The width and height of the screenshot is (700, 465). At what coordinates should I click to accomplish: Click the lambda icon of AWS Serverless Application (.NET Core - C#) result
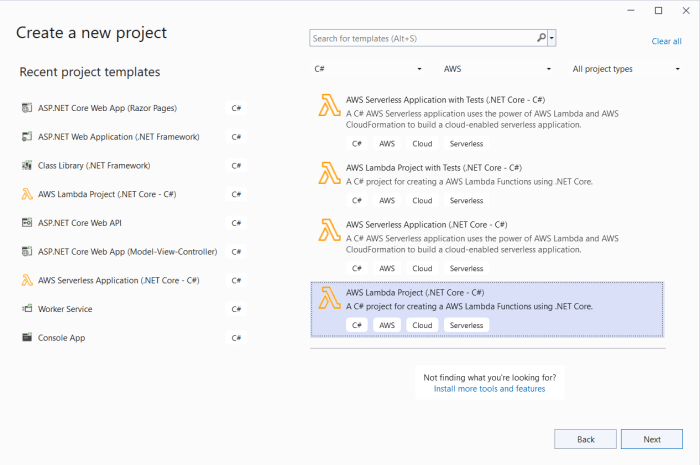click(329, 230)
